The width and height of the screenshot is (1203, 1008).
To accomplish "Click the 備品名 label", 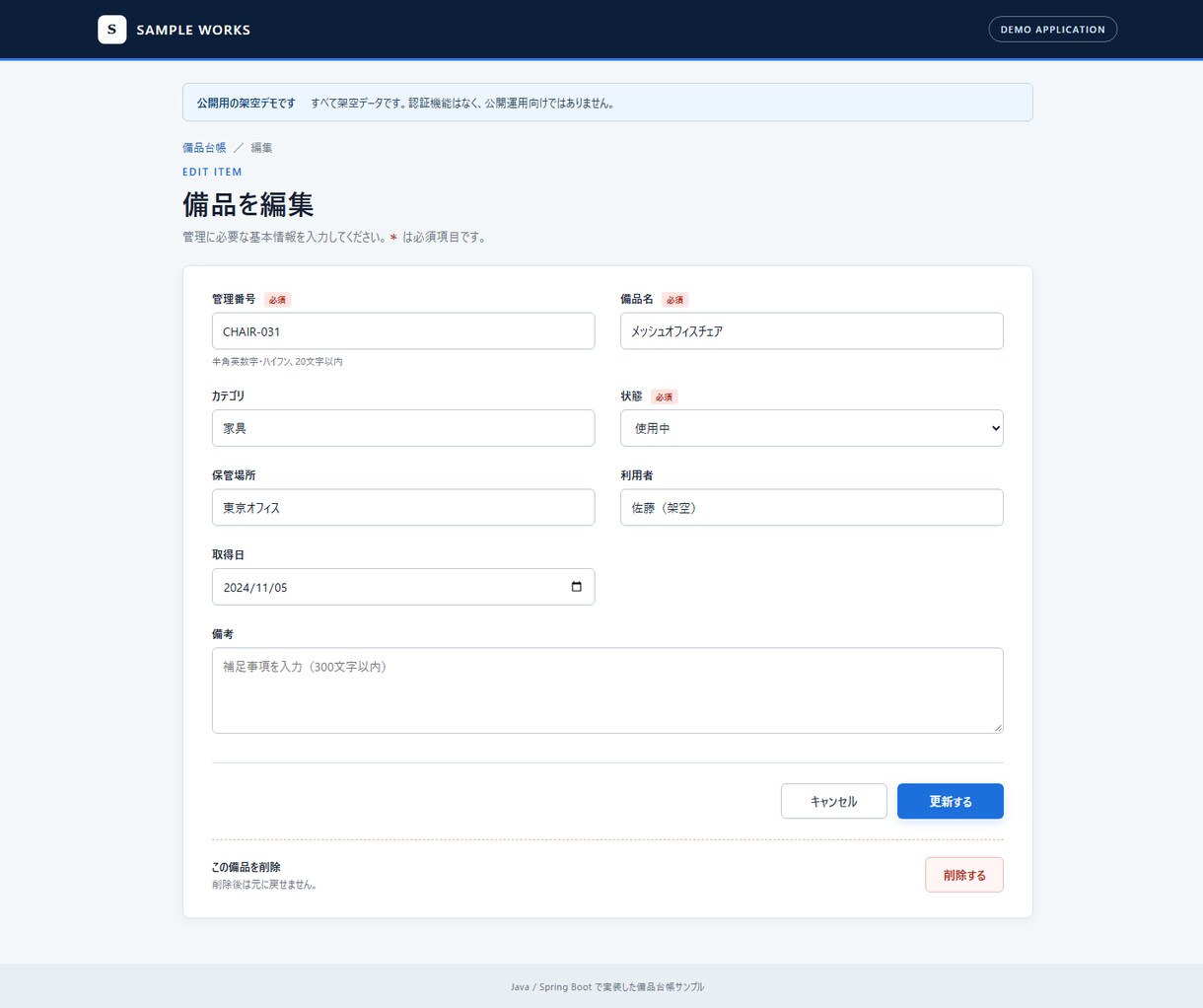I will pyautogui.click(x=637, y=299).
